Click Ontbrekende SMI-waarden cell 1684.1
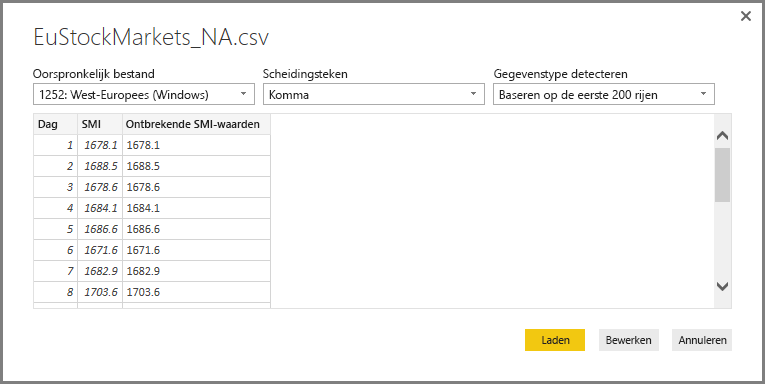This screenshot has width=765, height=384. (196, 208)
